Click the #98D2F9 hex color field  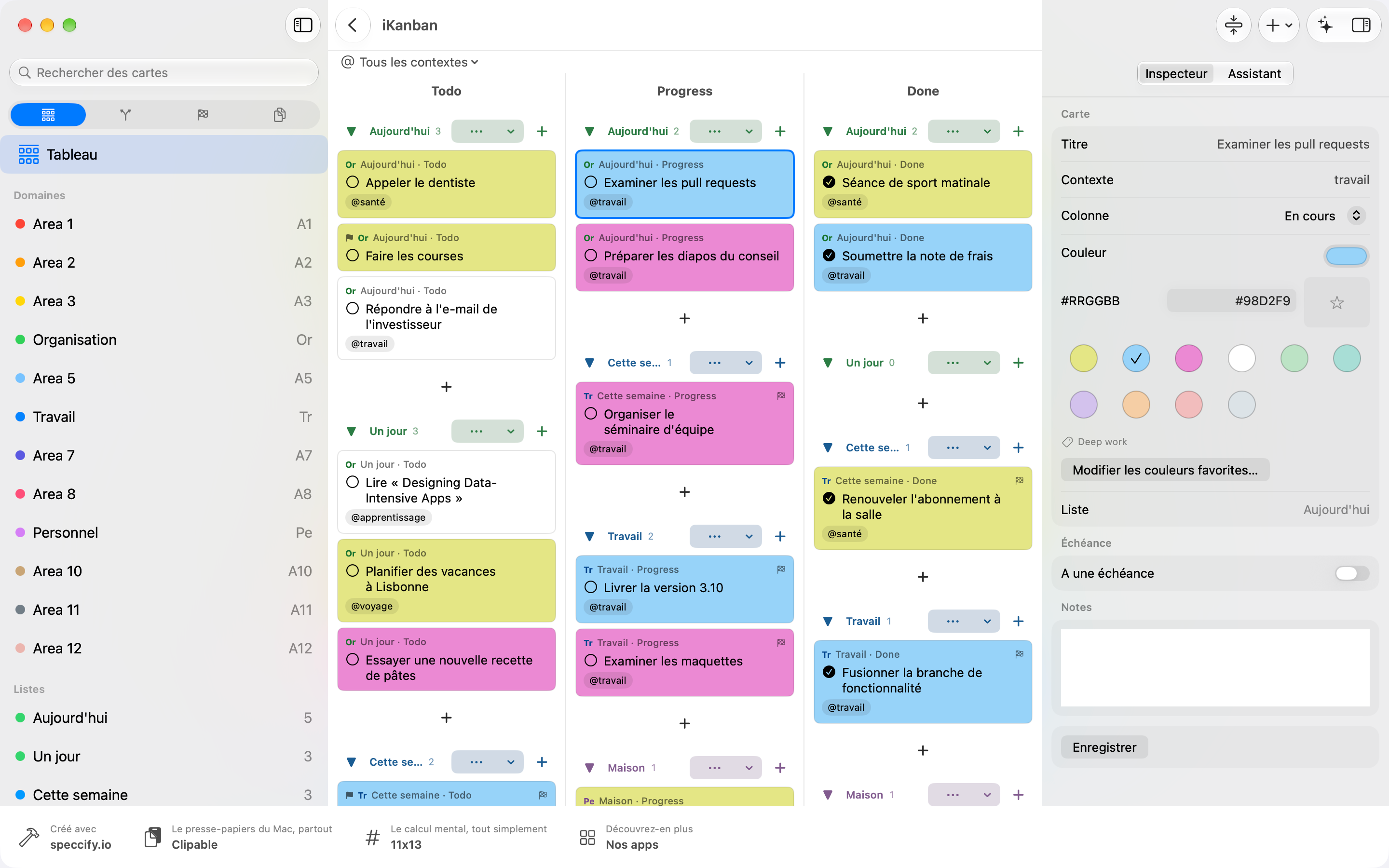click(x=1231, y=301)
